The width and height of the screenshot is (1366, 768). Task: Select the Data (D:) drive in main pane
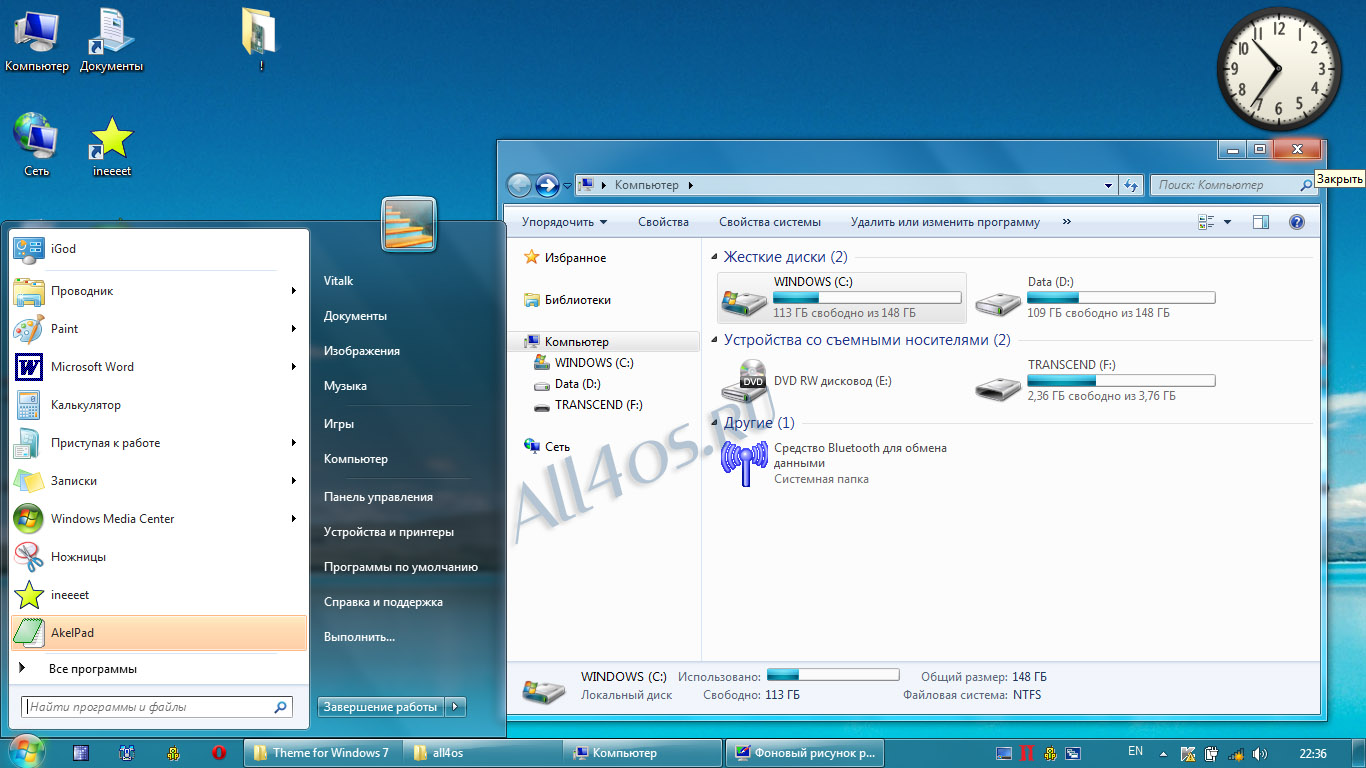(1096, 298)
